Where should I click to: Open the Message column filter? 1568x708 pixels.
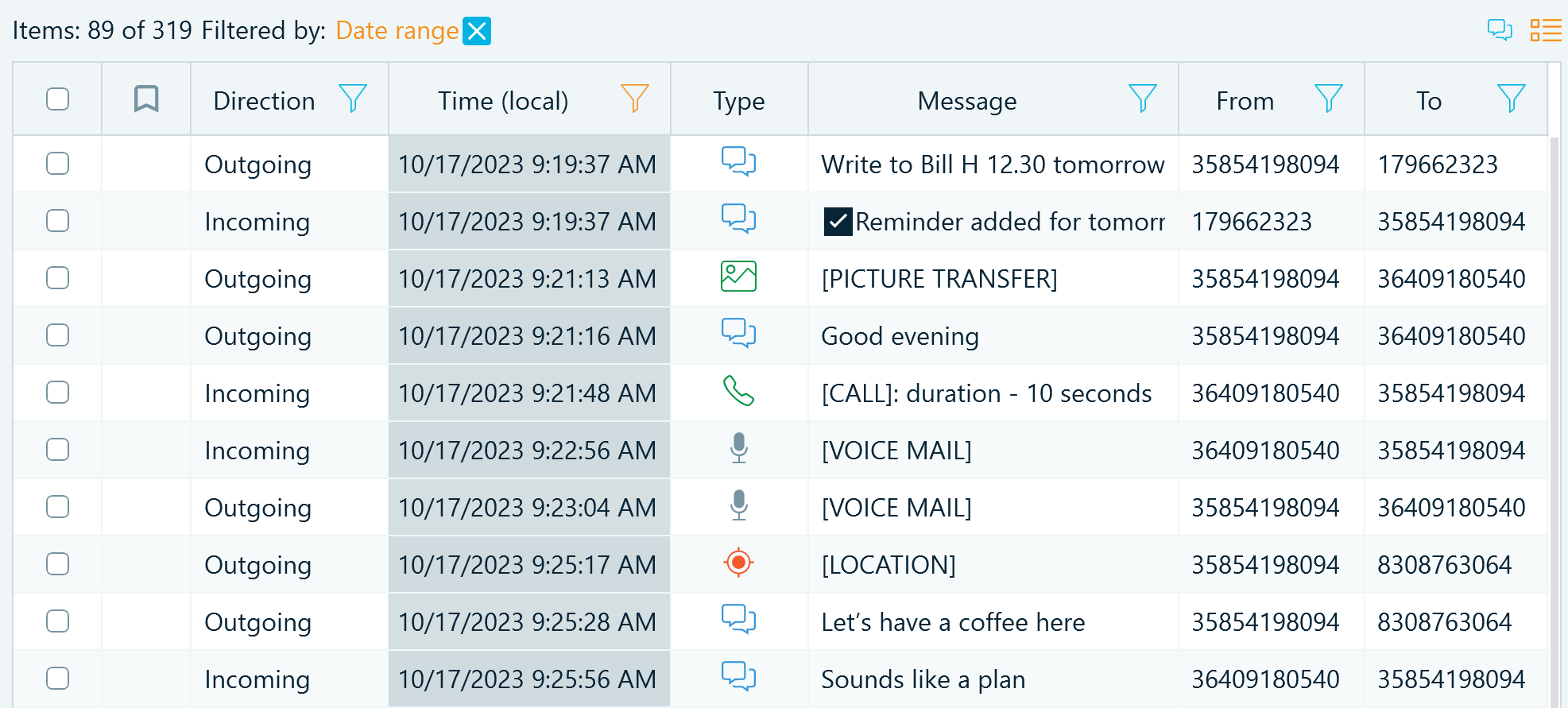click(1142, 99)
